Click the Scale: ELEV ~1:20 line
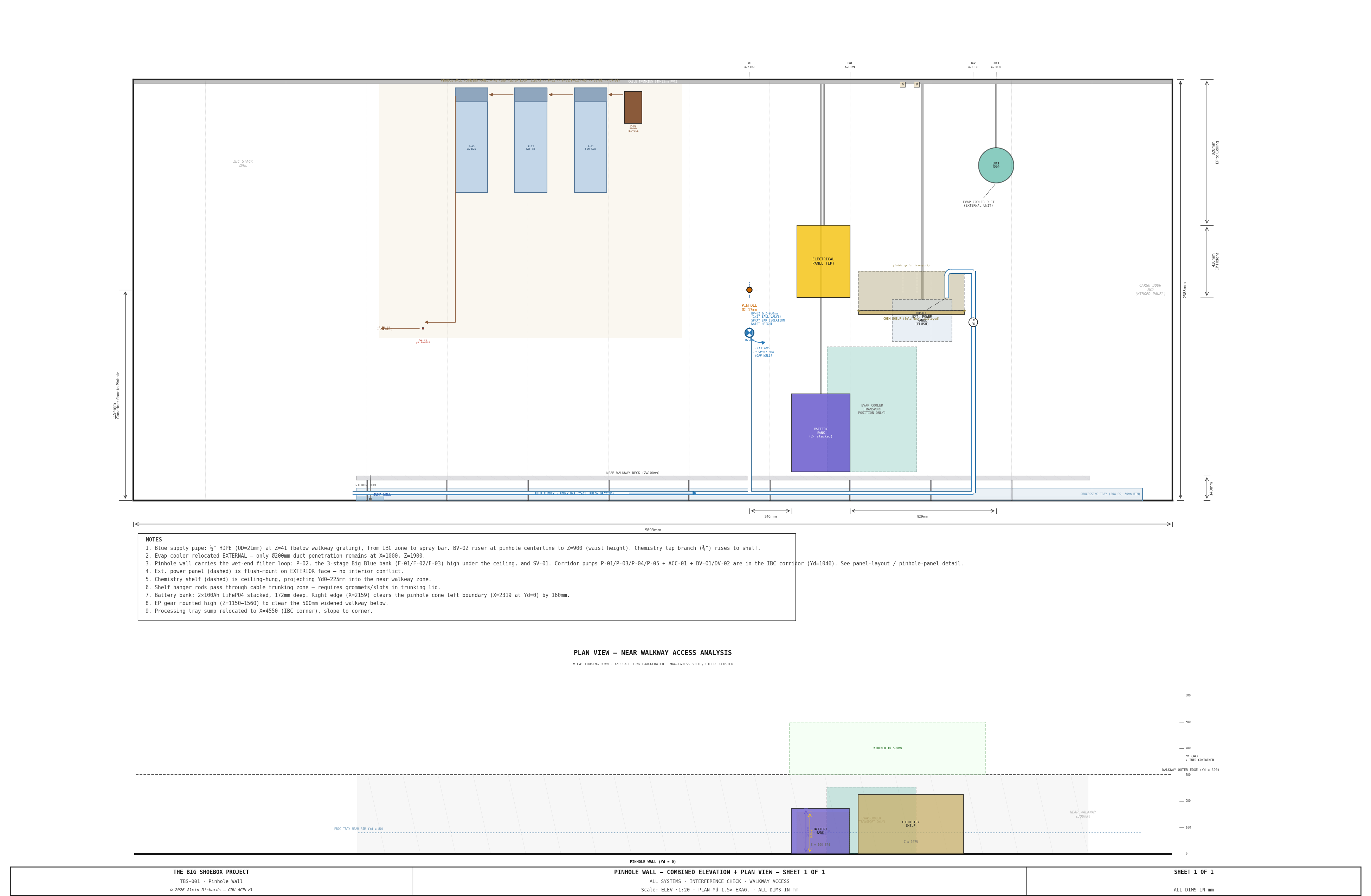The height and width of the screenshot is (896, 1371). point(720,890)
